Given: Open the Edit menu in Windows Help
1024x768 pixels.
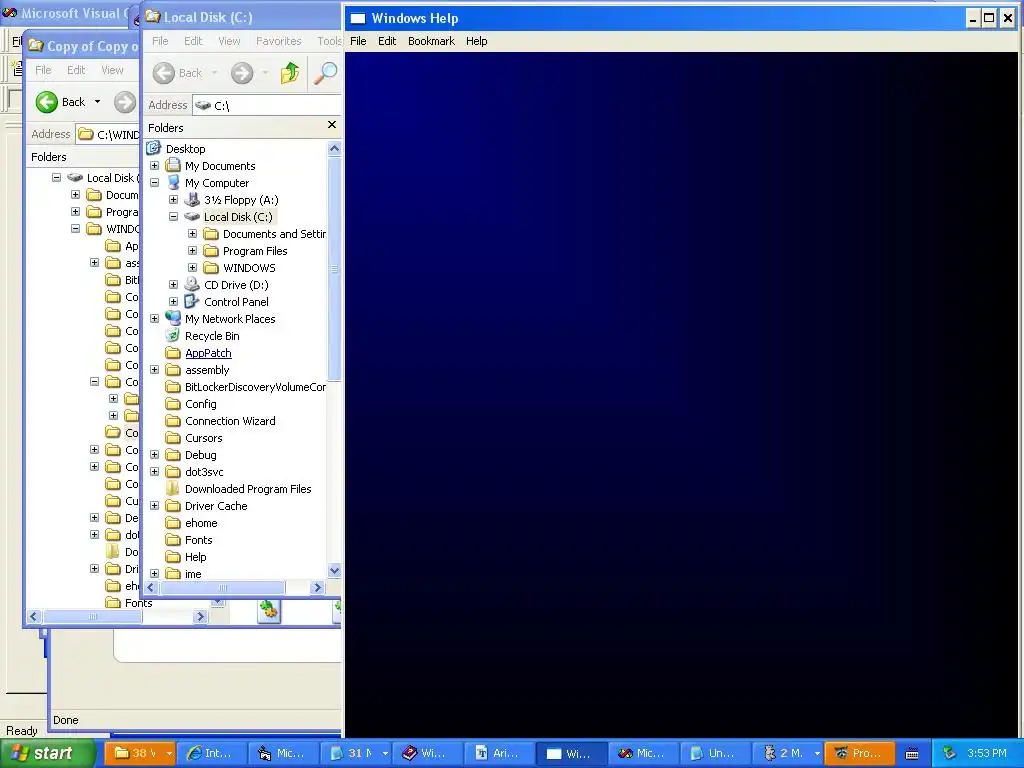Looking at the screenshot, I should click(x=387, y=40).
